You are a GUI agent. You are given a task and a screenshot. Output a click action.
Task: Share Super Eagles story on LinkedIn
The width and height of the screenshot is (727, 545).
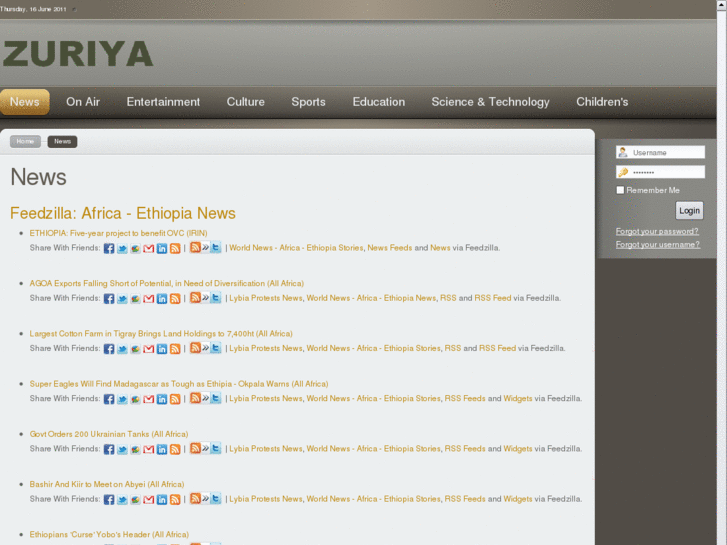pos(161,399)
